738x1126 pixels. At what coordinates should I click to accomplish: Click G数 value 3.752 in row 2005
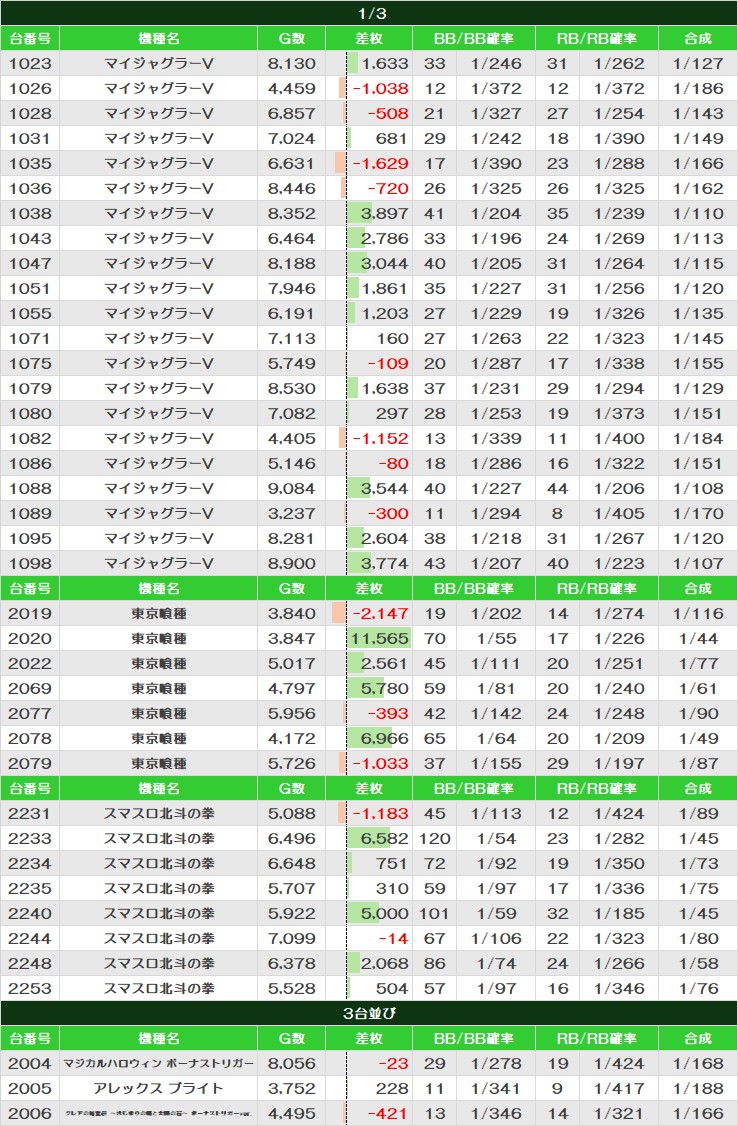(291, 1089)
